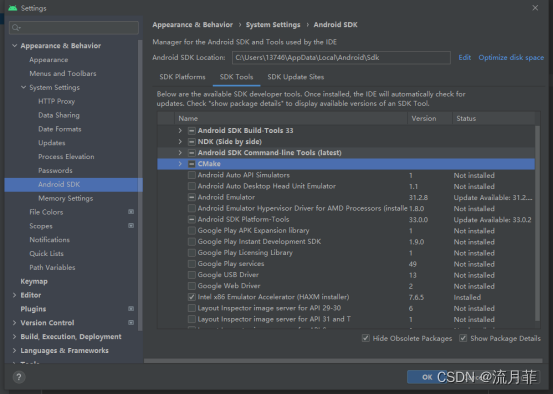Toggle Android SDK Platform-Tools checkbox

click(192, 219)
